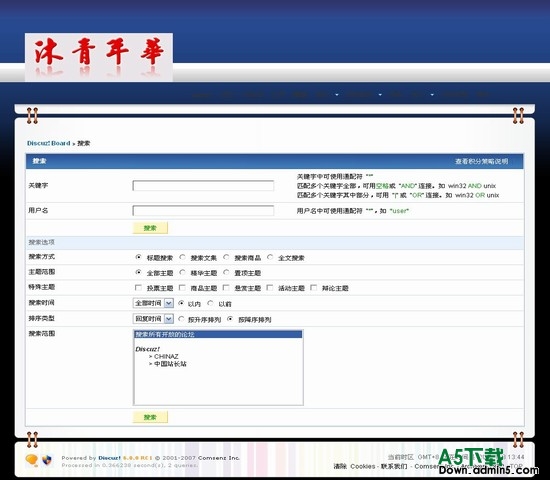The height and width of the screenshot is (480, 550).
Task: Open the 查看积分策略说明 link
Action: pyautogui.click(x=482, y=161)
